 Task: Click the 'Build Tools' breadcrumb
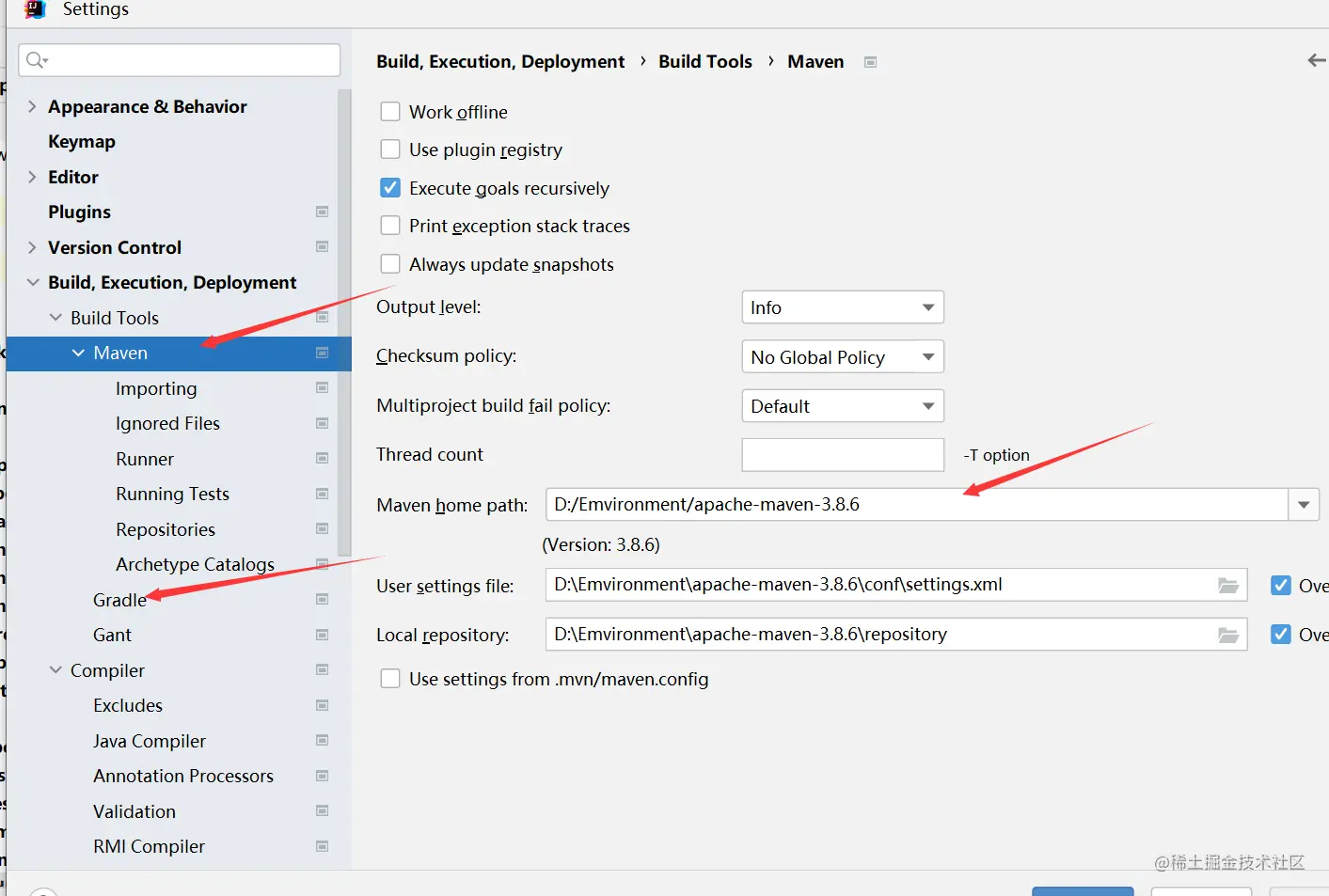point(705,61)
